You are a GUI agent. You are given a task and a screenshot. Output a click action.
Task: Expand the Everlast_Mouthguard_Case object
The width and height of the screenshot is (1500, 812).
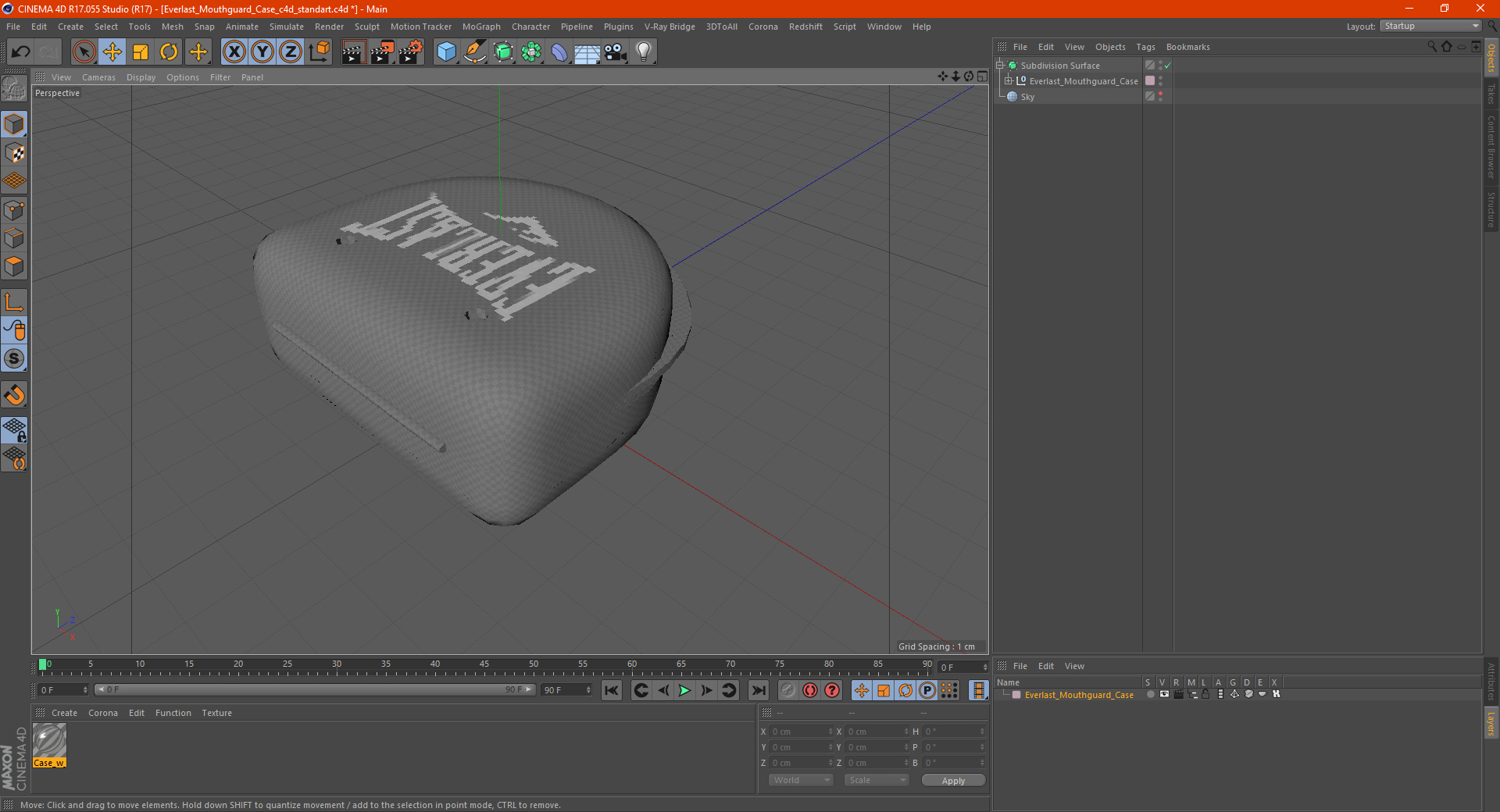coord(1008,81)
